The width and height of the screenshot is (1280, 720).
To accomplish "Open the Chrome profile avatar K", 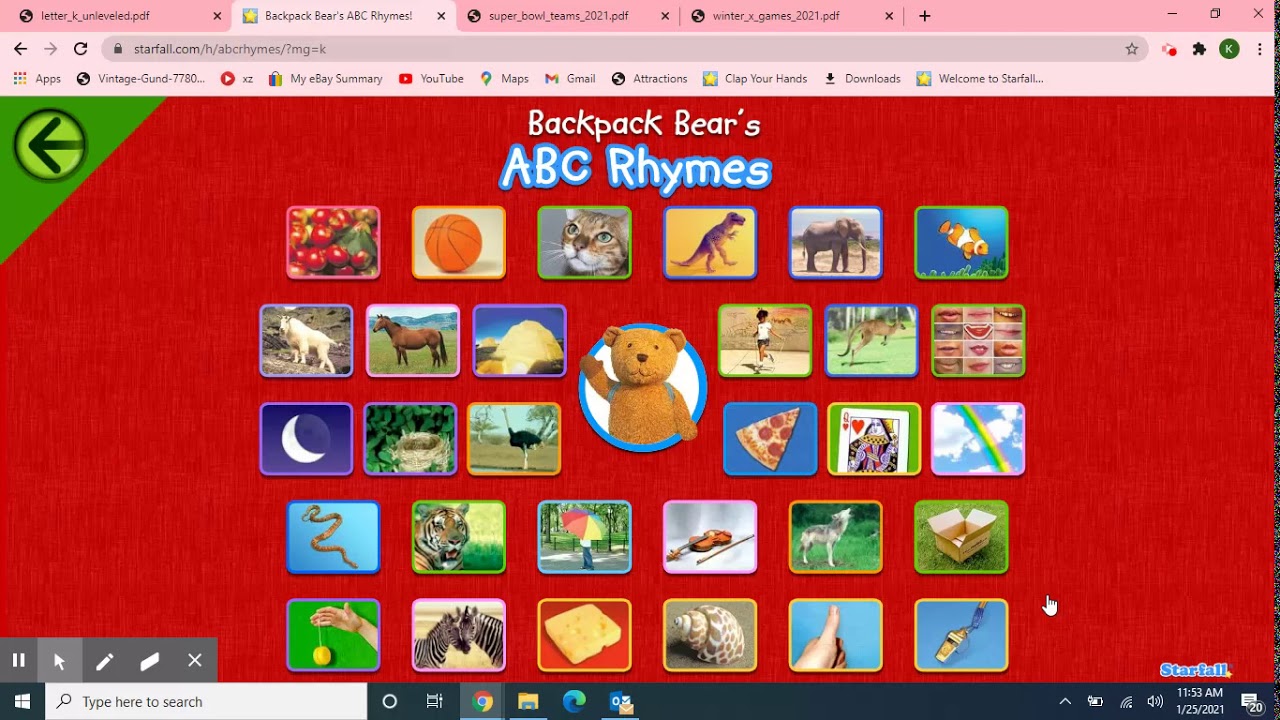I will (1229, 48).
